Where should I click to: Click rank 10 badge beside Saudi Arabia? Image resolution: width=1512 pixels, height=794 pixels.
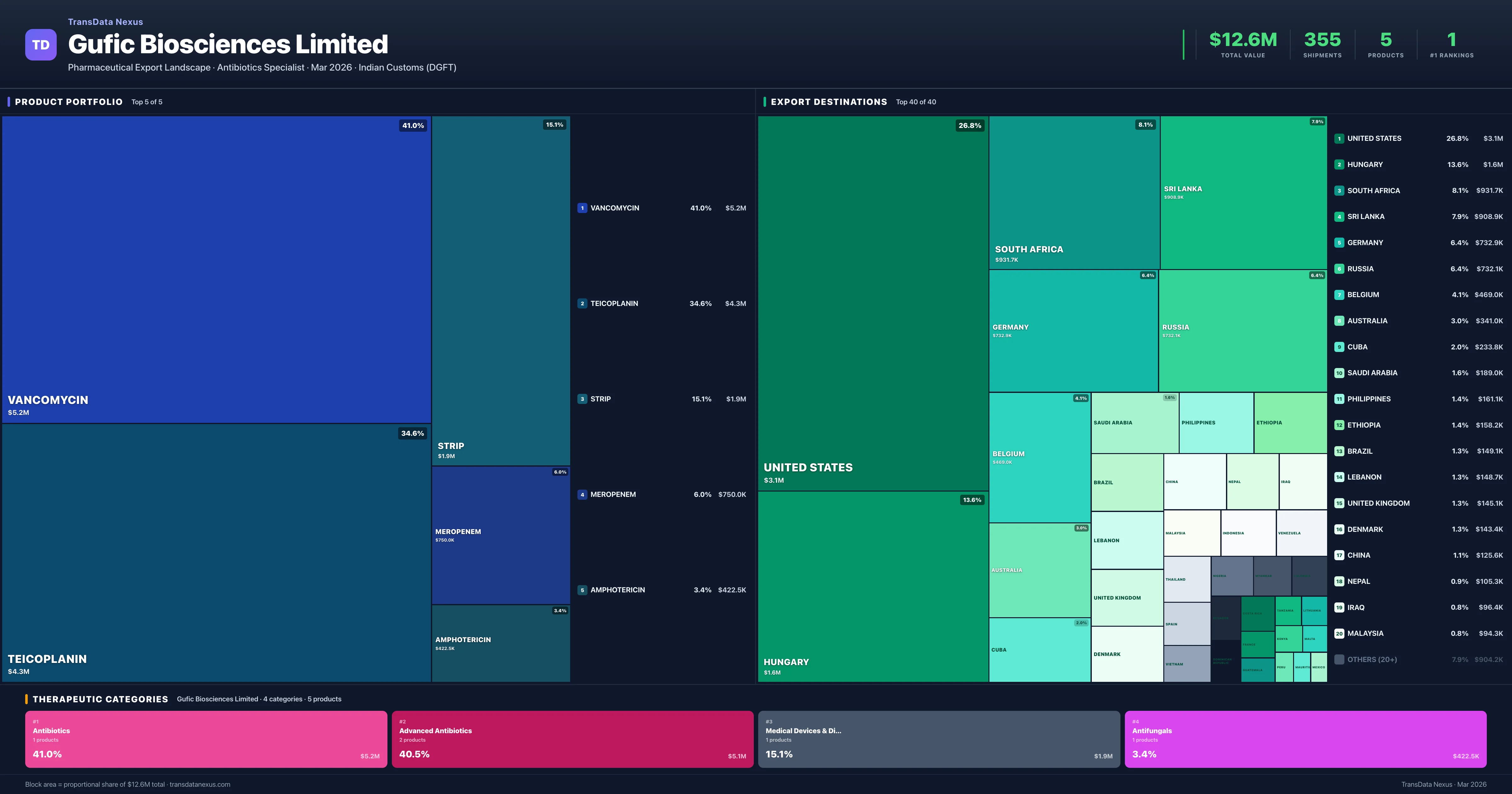click(1339, 373)
